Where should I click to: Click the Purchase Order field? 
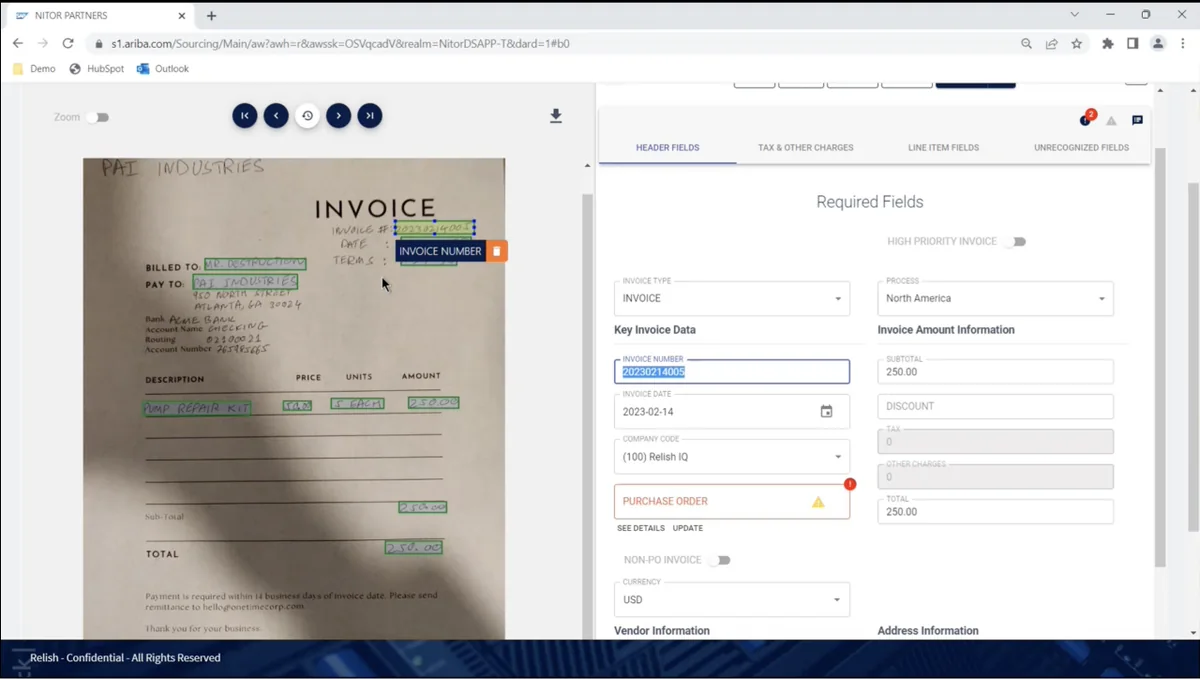732,502
